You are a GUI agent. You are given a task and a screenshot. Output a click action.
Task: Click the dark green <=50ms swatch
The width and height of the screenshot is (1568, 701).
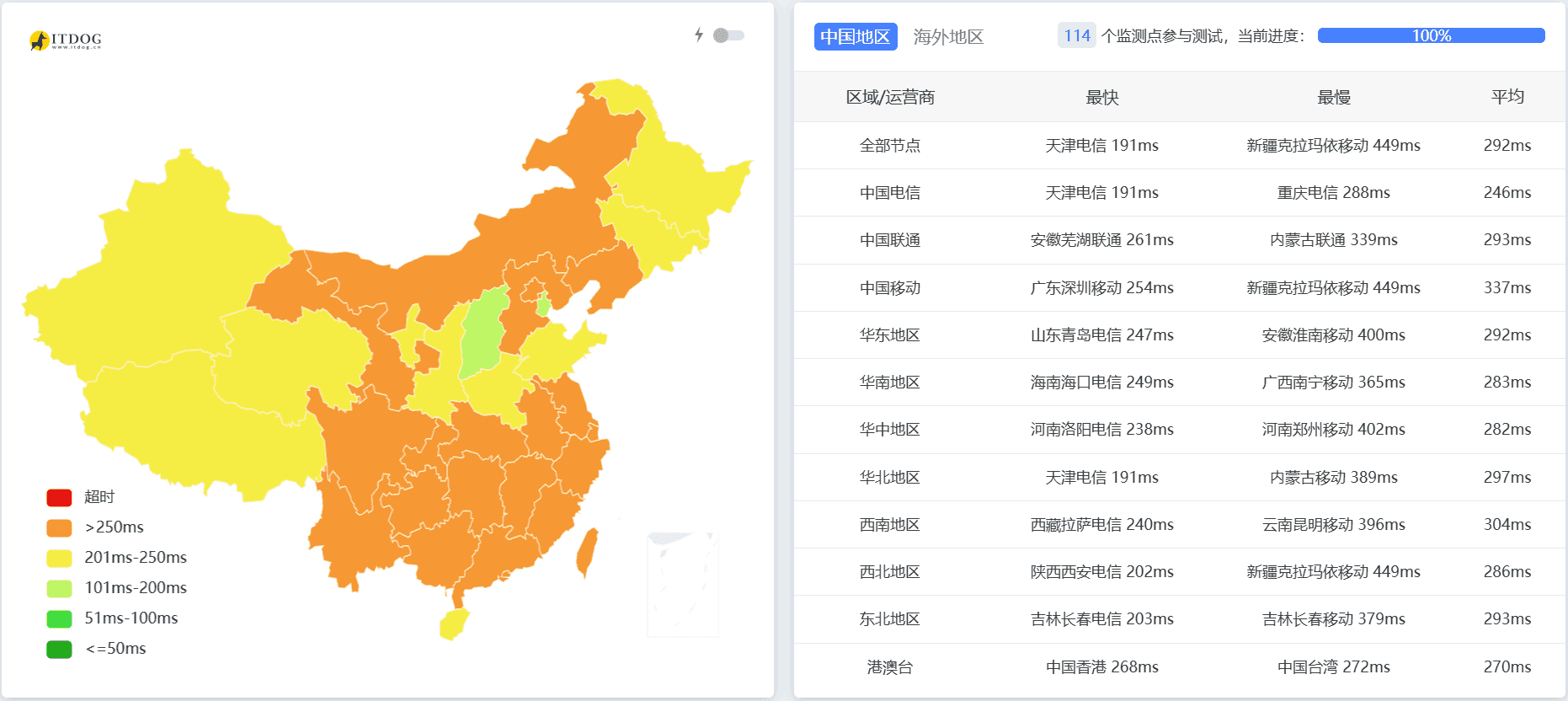(59, 649)
